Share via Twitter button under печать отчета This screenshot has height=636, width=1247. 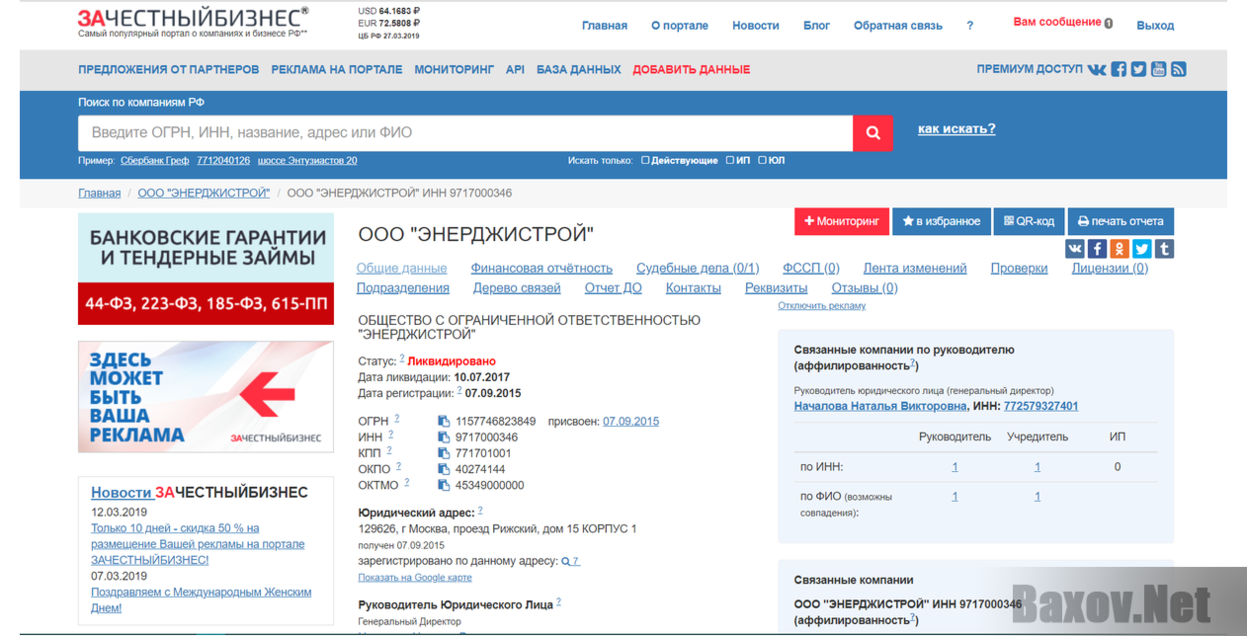click(1141, 249)
